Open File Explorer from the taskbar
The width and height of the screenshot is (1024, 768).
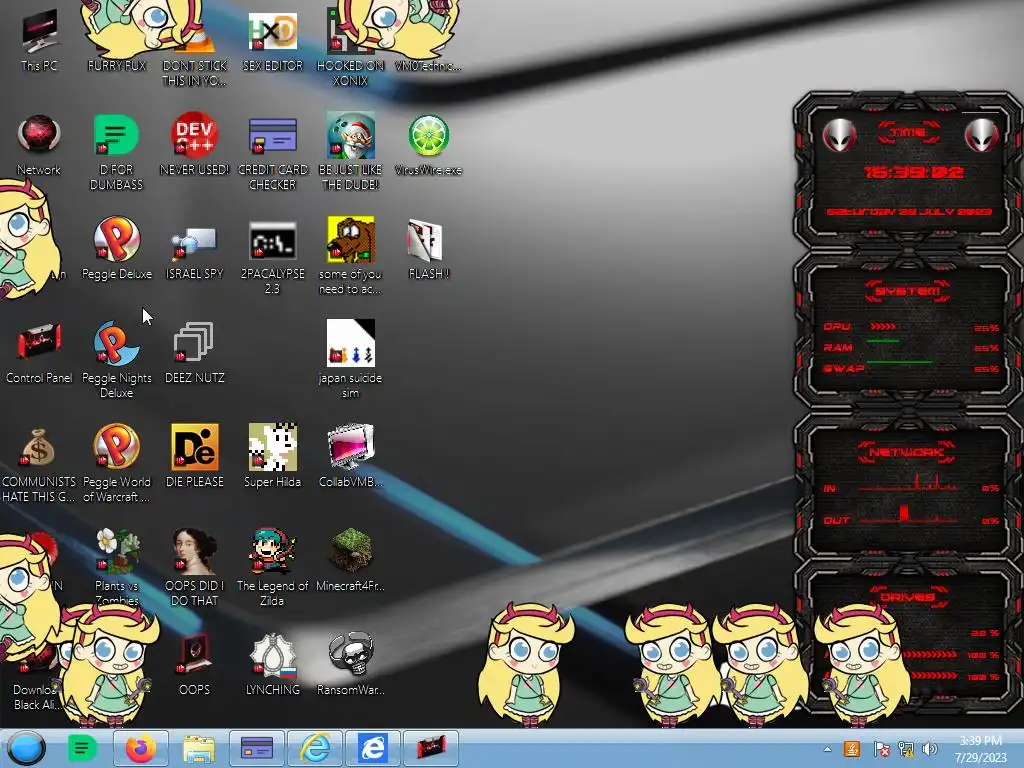tap(199, 748)
